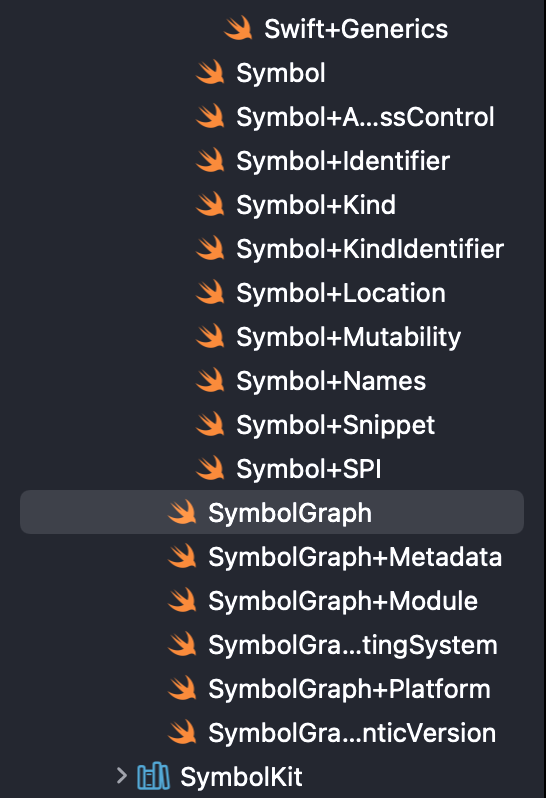Image resolution: width=546 pixels, height=798 pixels.
Task: Select the Symbol+KindIdentifier file
Action: (x=370, y=249)
